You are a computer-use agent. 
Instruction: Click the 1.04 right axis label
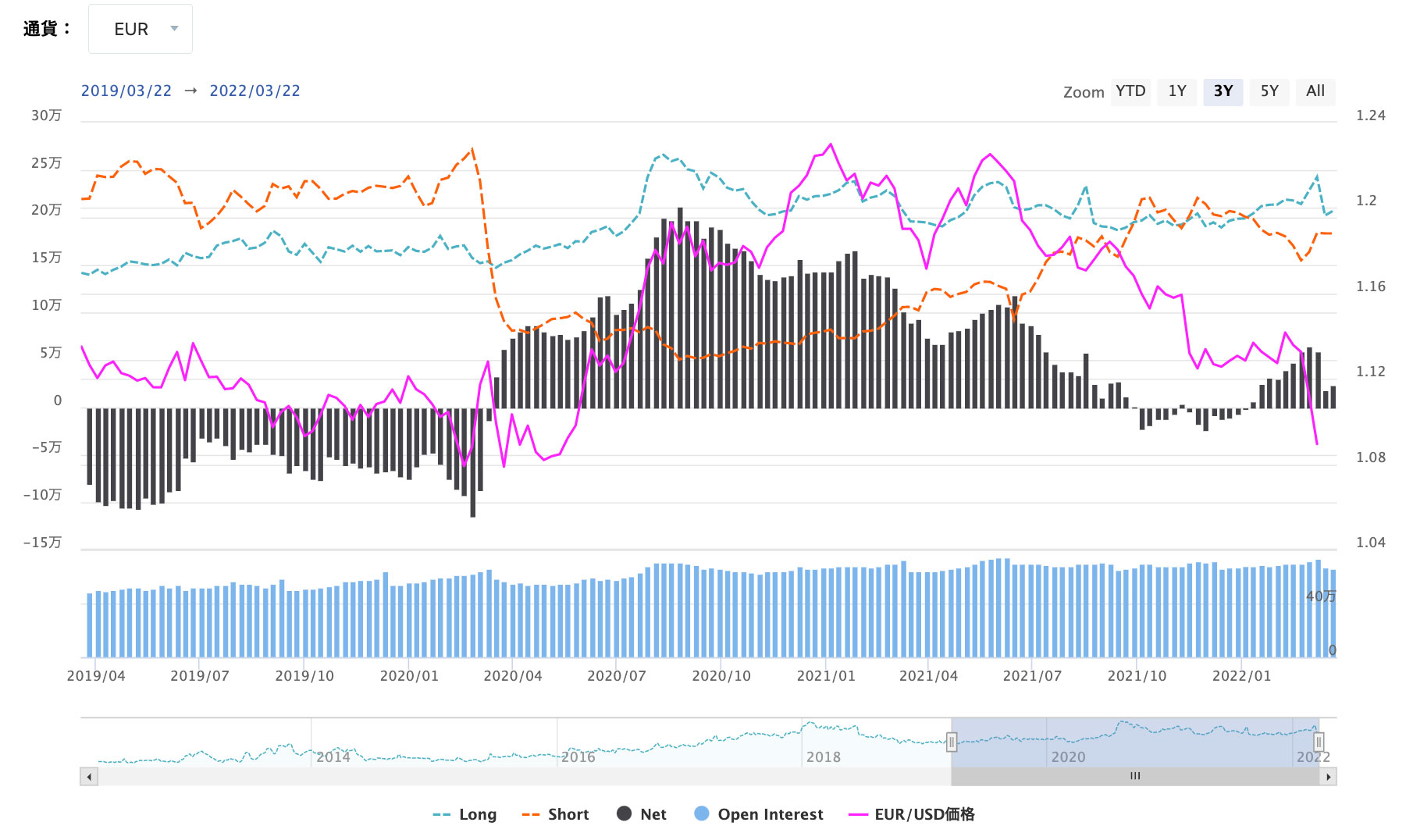coord(1371,543)
